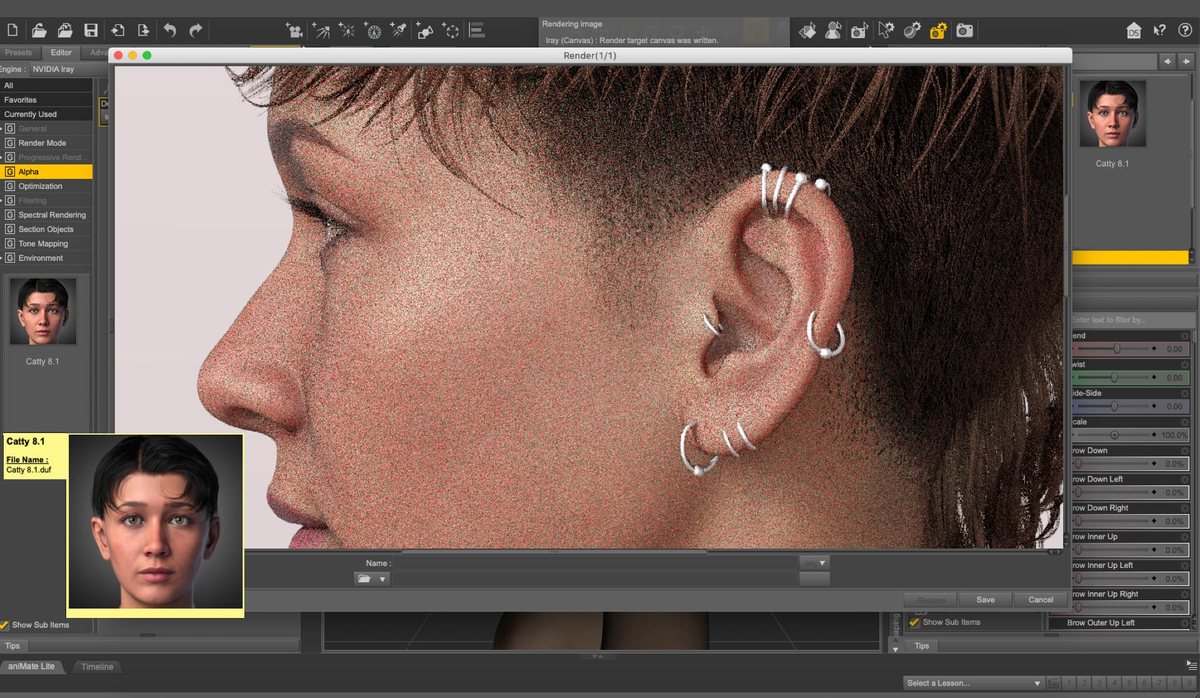1200x698 pixels.
Task: Click the Scale slider handle
Action: tap(1115, 436)
